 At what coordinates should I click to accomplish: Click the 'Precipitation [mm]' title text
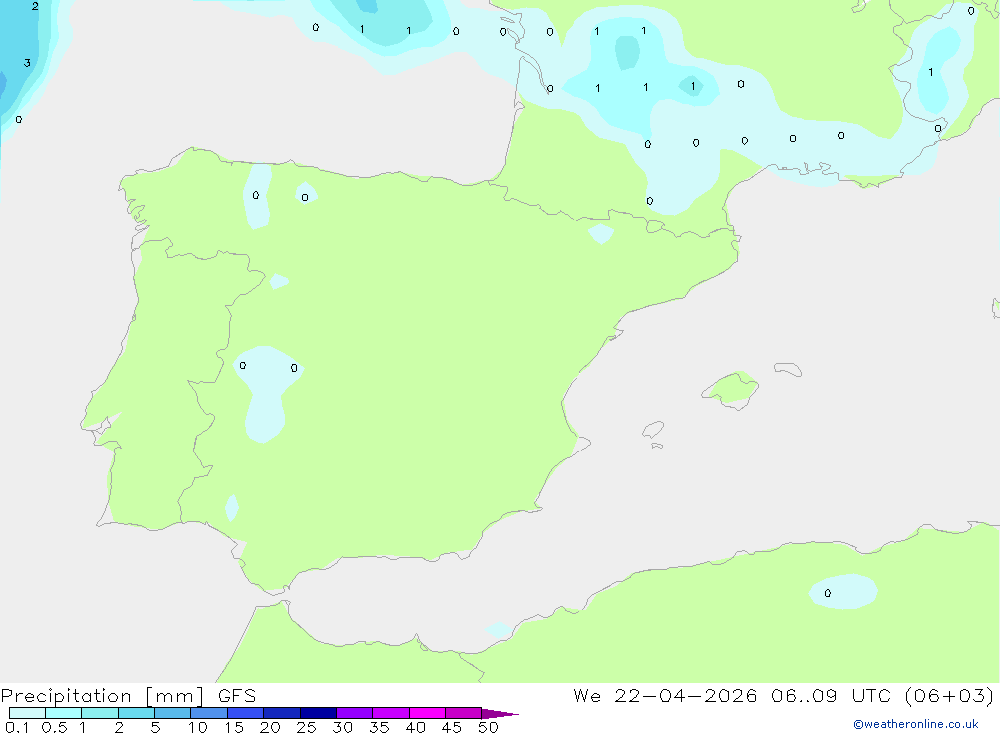[x=102, y=696]
